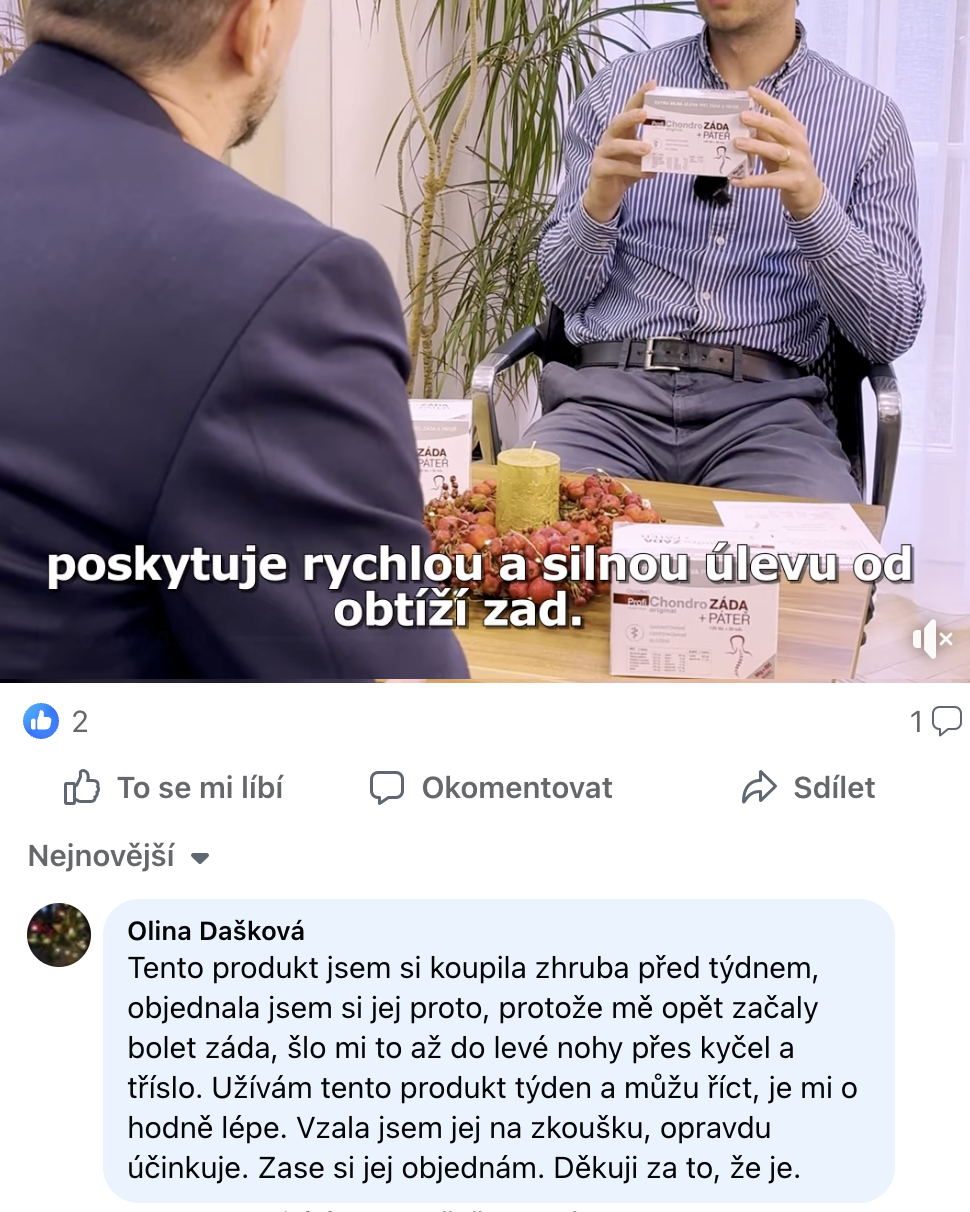Click the 1 comments count number

(x=916, y=721)
